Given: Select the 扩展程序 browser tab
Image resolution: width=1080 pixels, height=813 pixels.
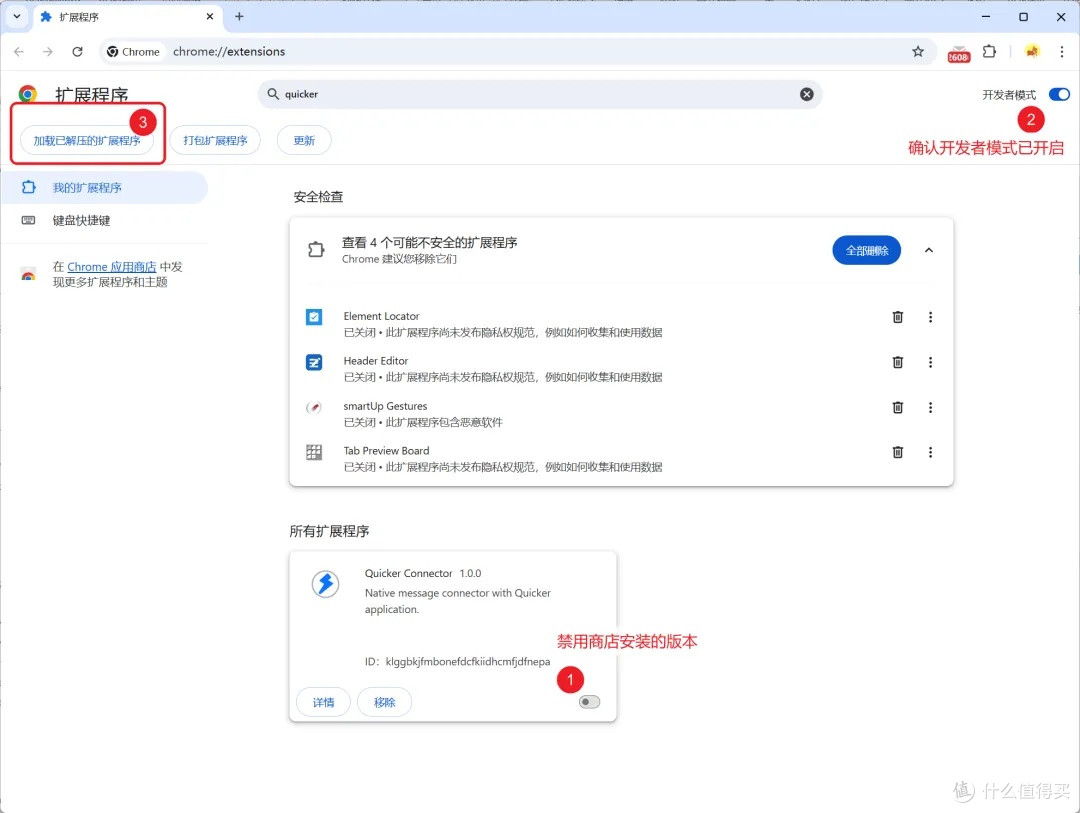Looking at the screenshot, I should [127, 17].
